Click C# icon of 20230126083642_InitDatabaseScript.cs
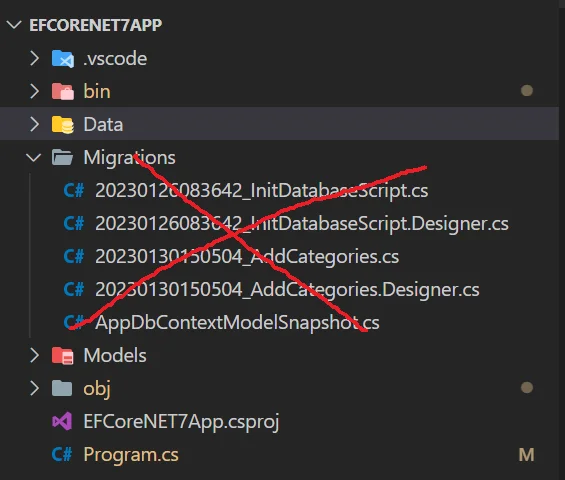 (74, 190)
